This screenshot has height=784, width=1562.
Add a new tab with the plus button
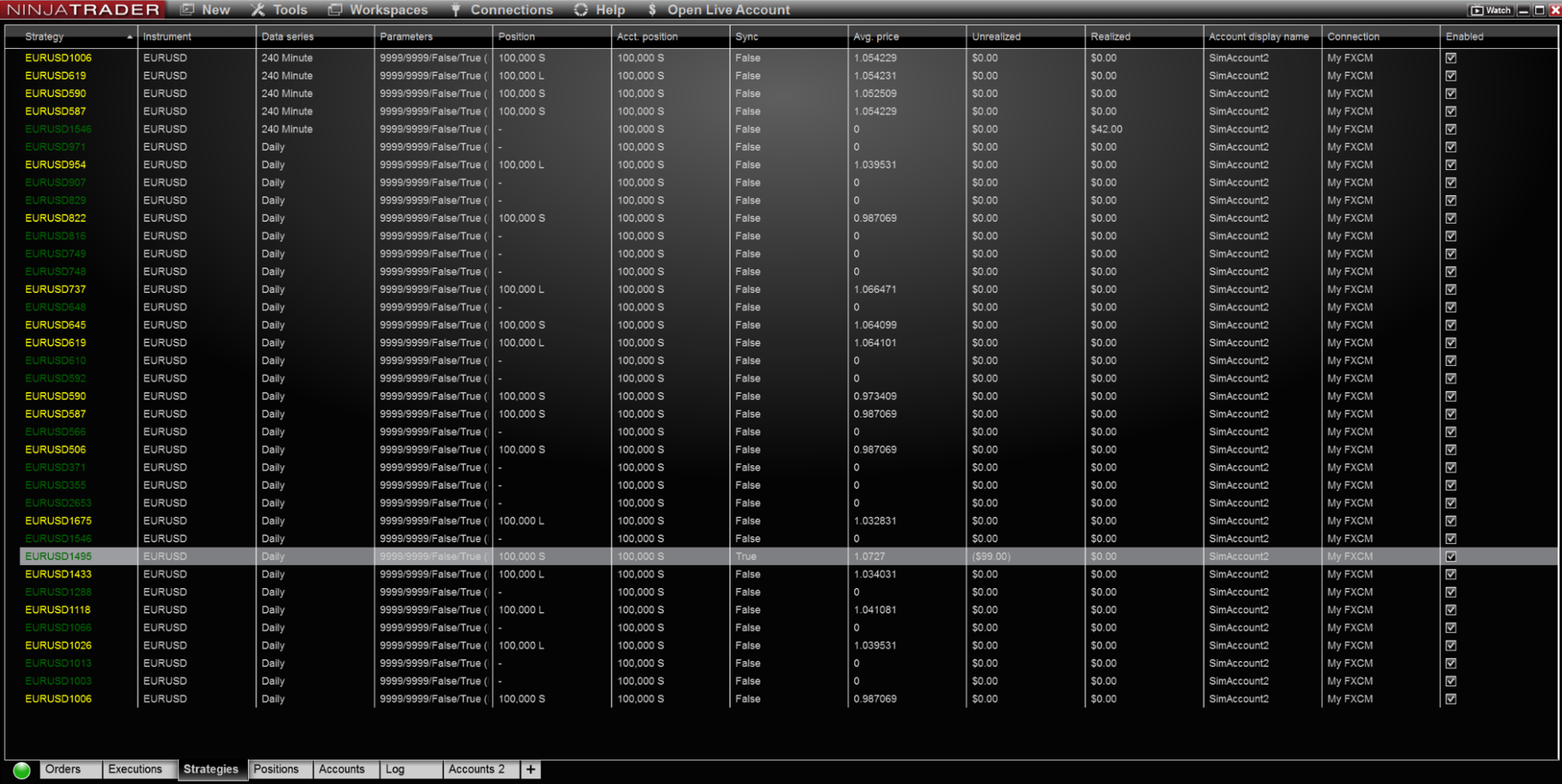(530, 769)
